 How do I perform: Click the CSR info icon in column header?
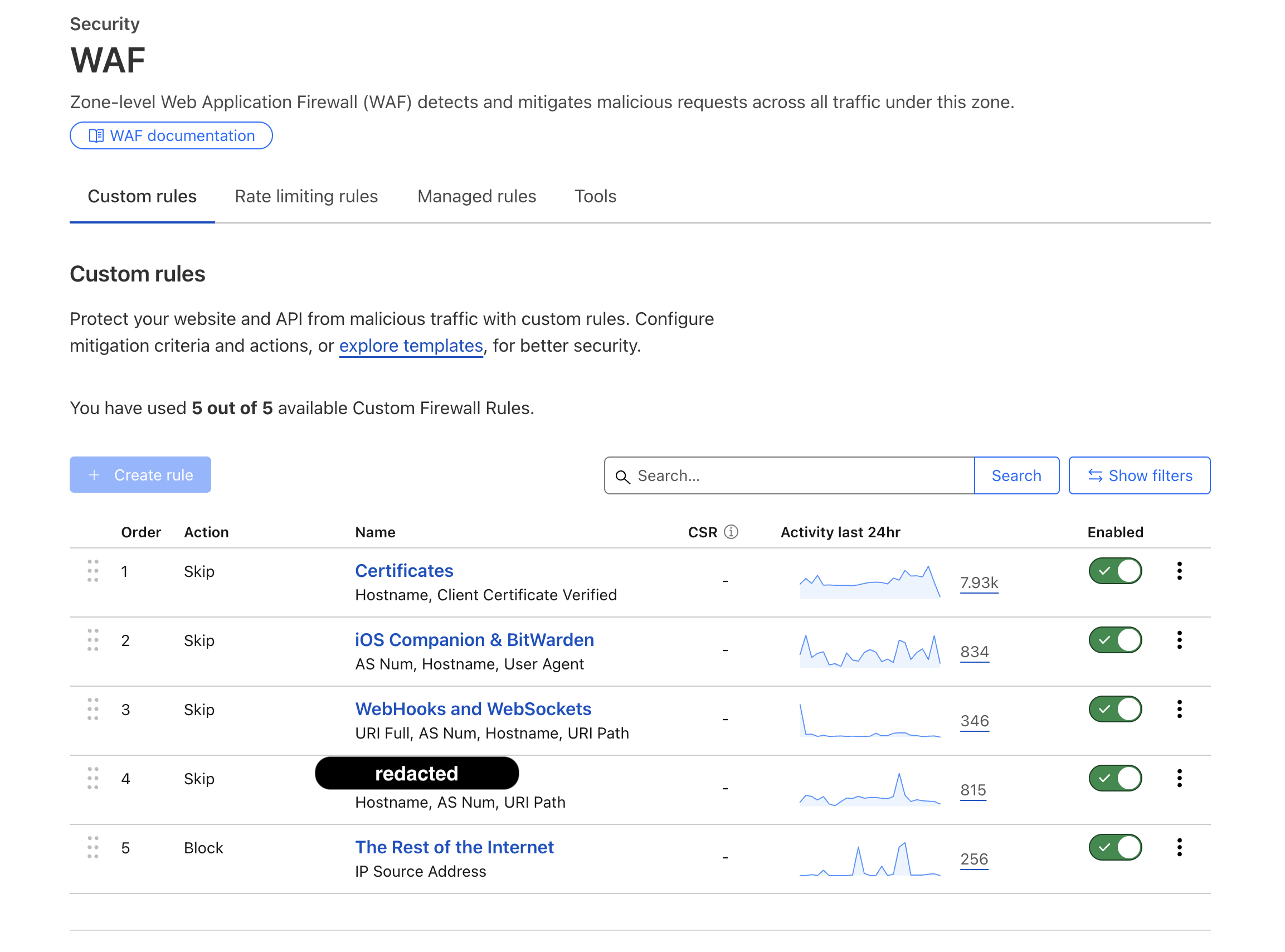731,532
